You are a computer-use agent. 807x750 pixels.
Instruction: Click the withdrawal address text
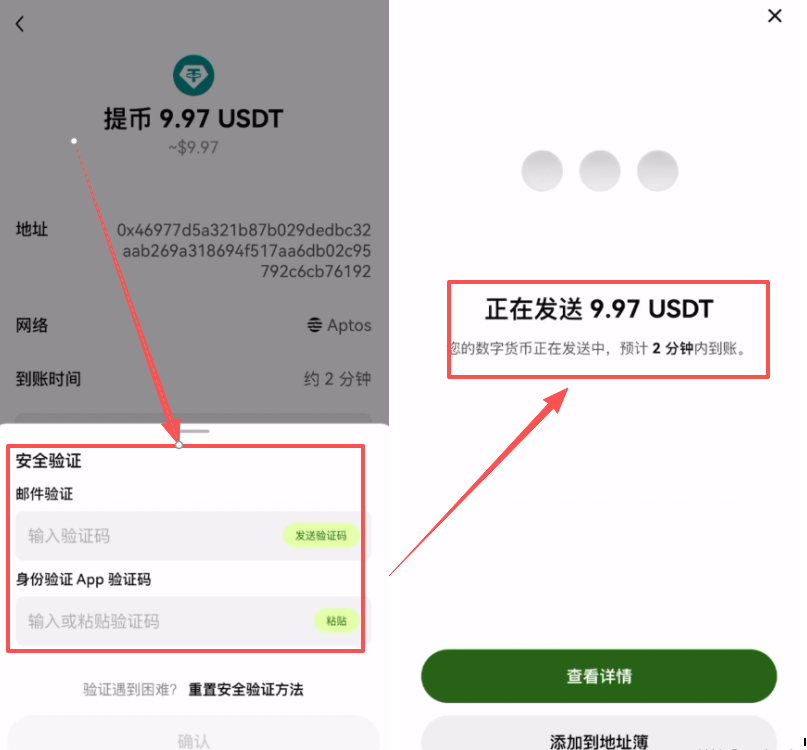[244, 250]
